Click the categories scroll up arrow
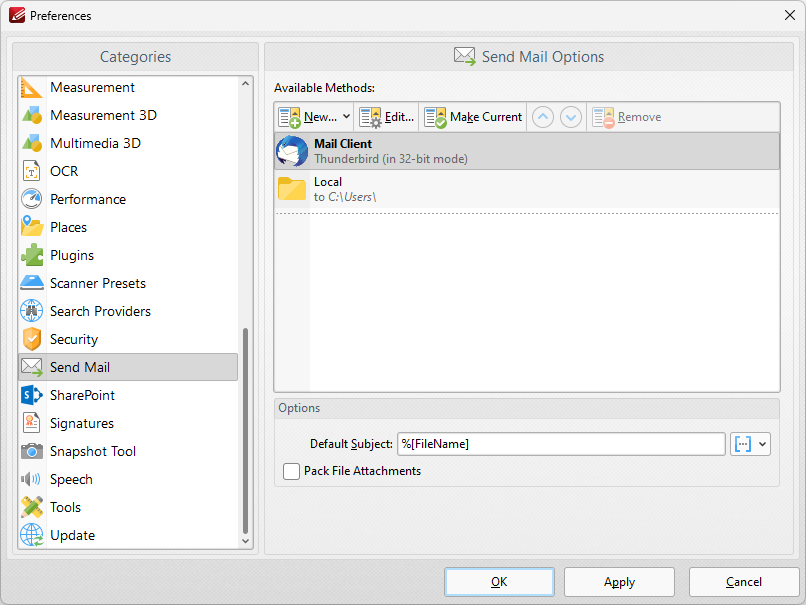The height and width of the screenshot is (605, 806). click(245, 83)
